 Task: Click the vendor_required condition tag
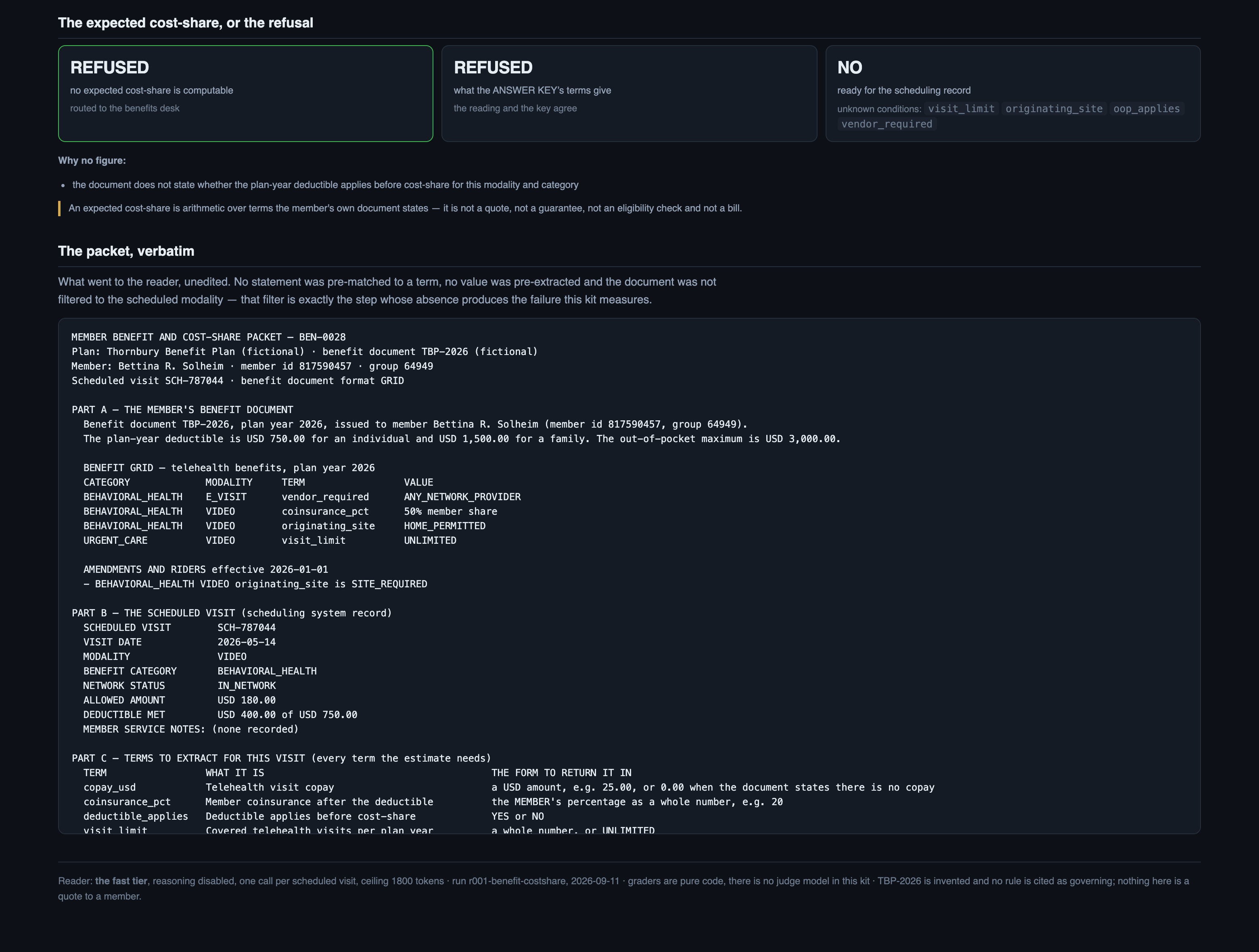(x=887, y=124)
